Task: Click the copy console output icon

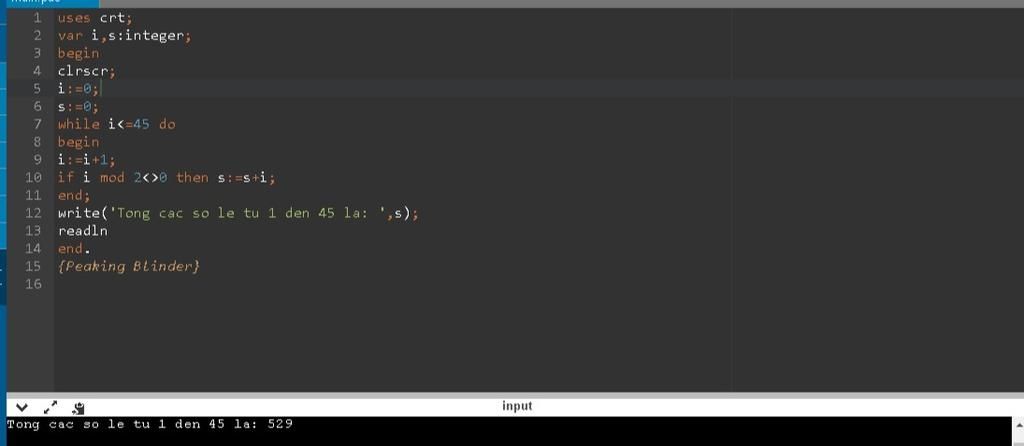Action: tap(79, 407)
